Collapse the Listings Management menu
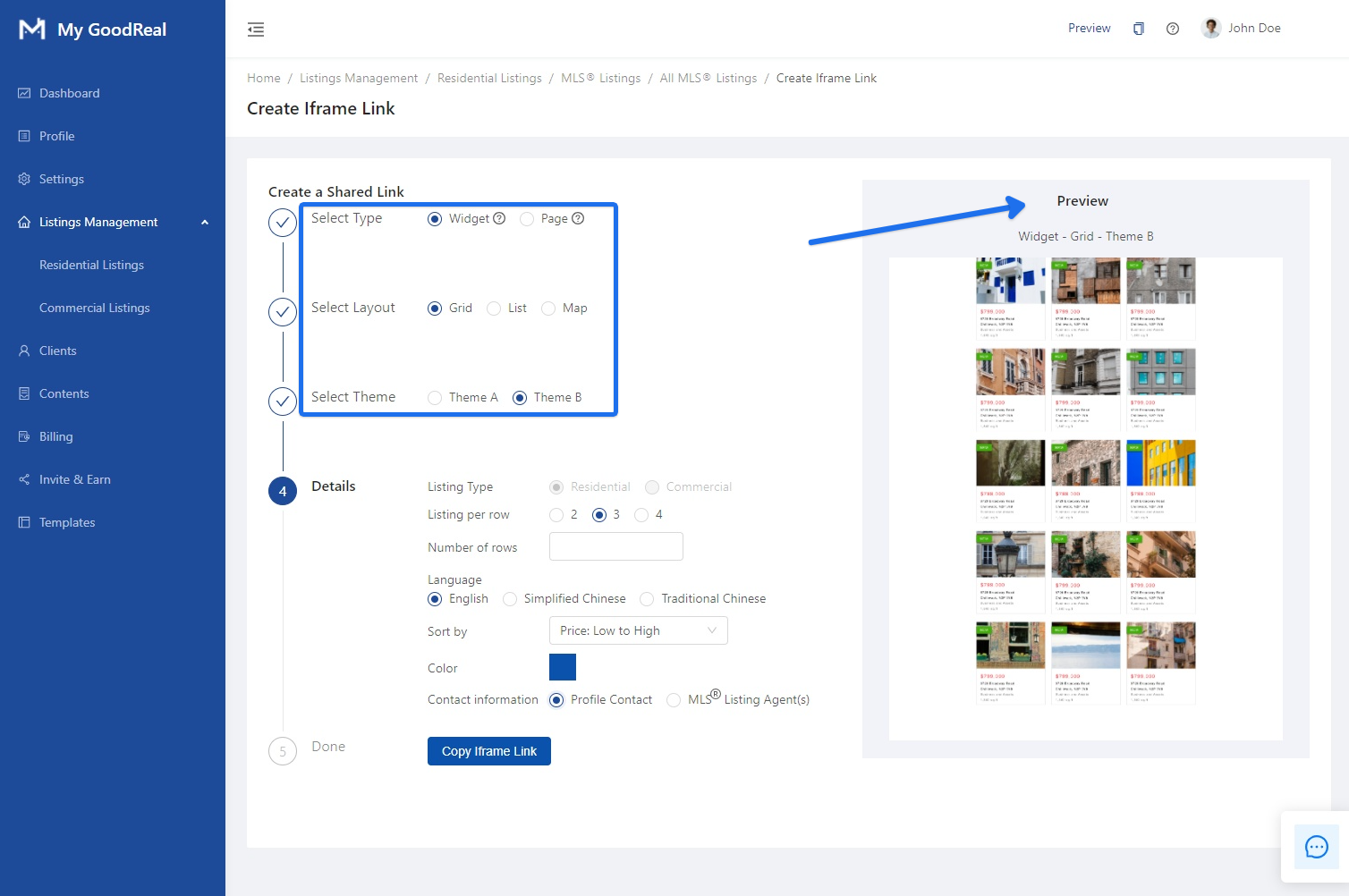The height and width of the screenshot is (896, 1349). pos(205,222)
